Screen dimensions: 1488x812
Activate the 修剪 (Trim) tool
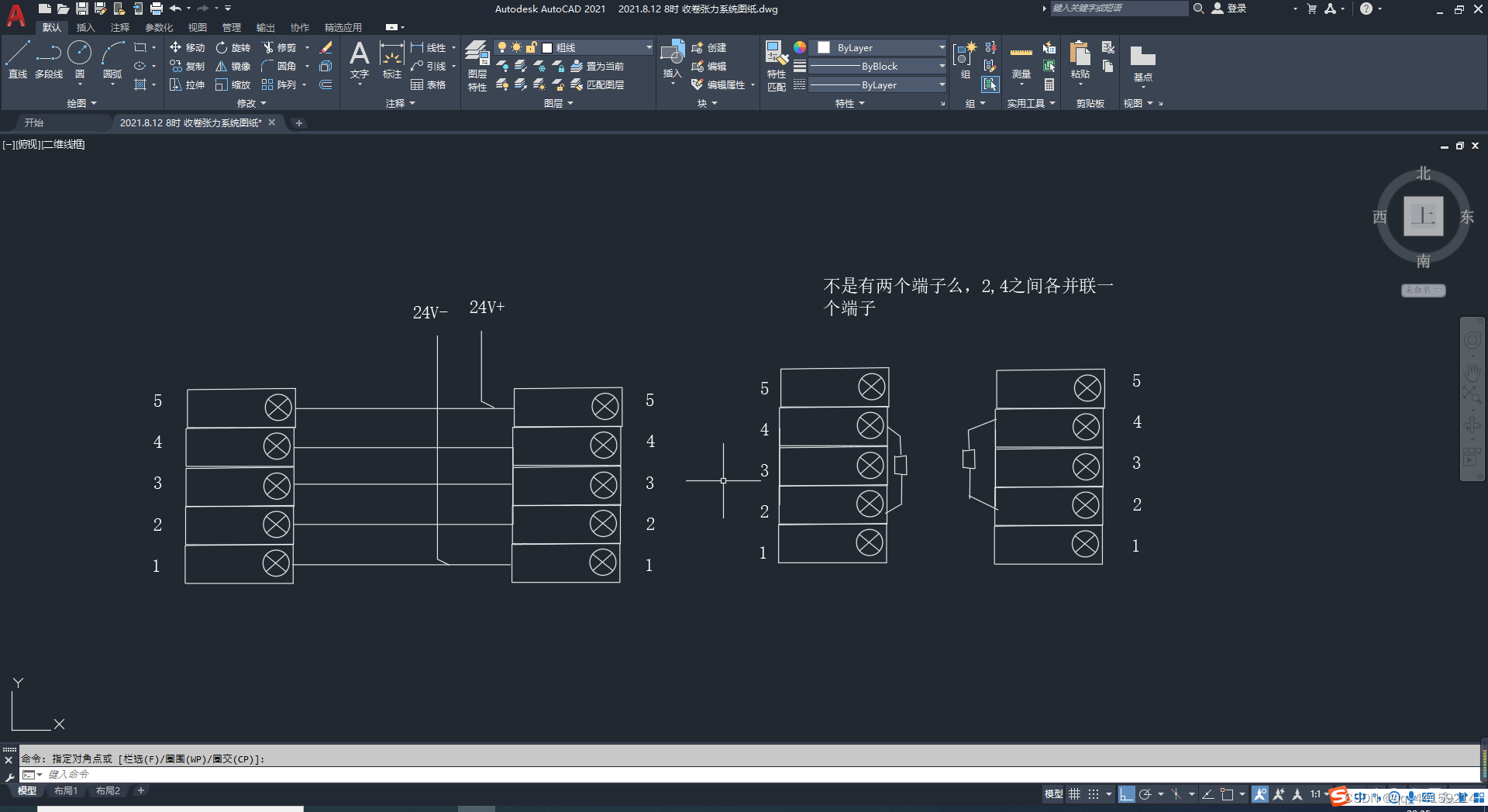point(281,47)
